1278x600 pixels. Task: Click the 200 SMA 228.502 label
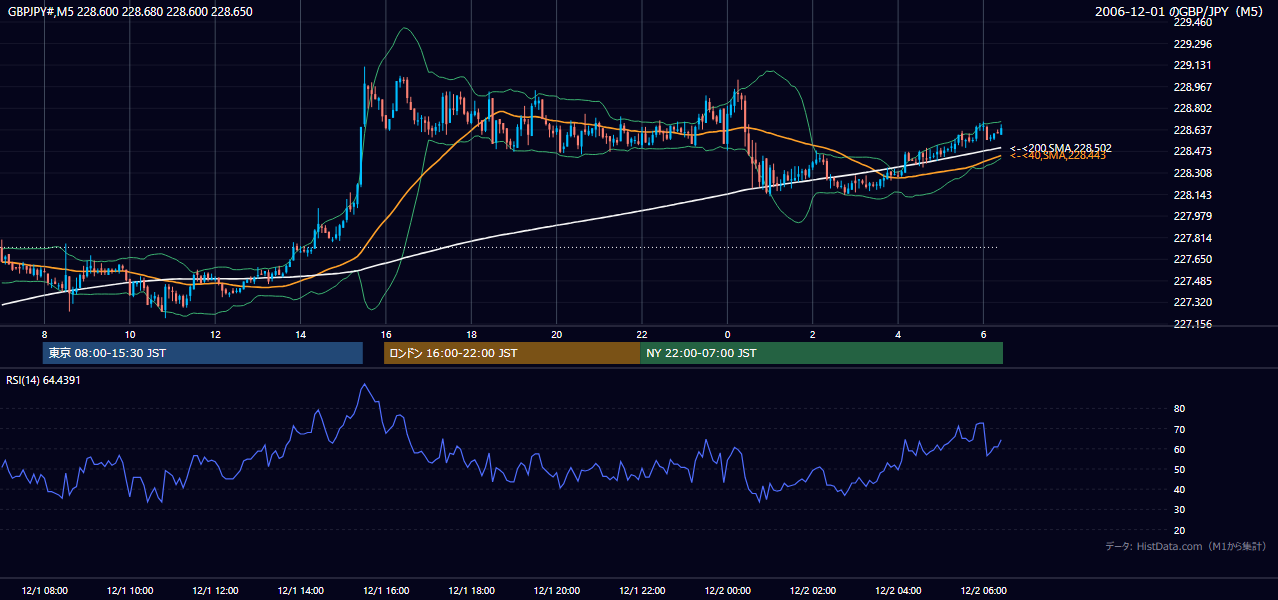tap(1061, 148)
